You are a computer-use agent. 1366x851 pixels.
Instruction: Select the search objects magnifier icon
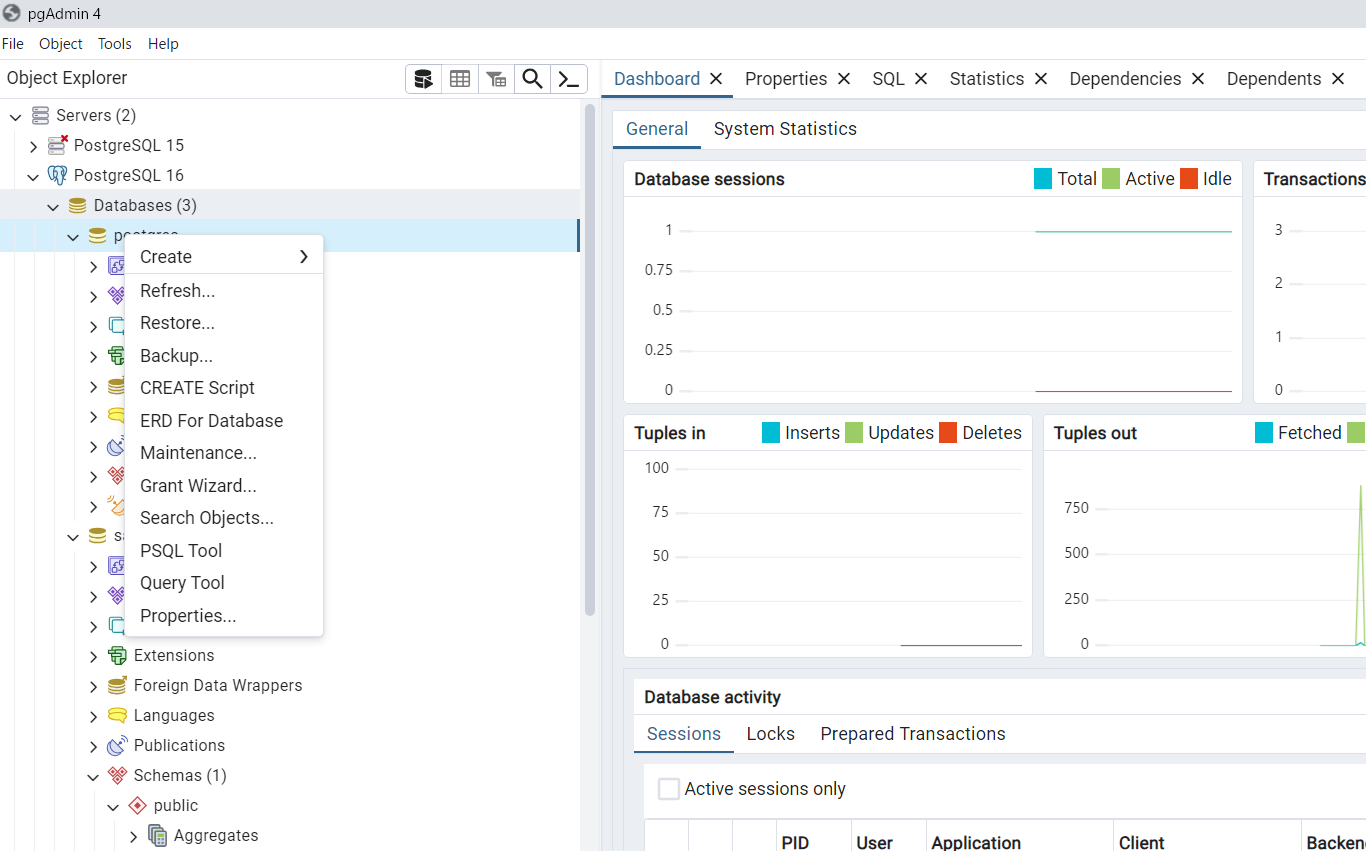pyautogui.click(x=532, y=78)
